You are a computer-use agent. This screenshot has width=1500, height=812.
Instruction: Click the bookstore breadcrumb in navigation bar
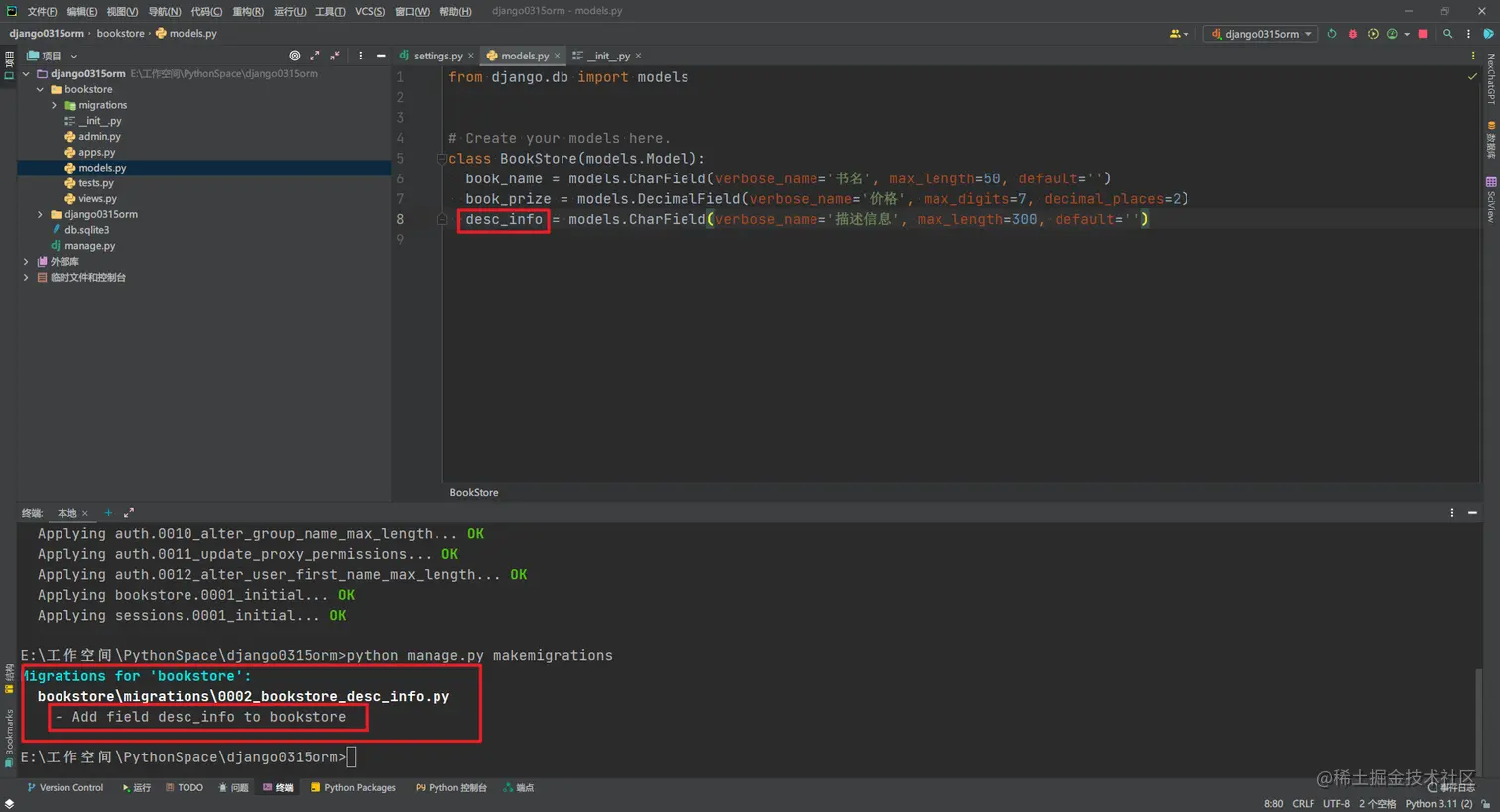click(120, 34)
